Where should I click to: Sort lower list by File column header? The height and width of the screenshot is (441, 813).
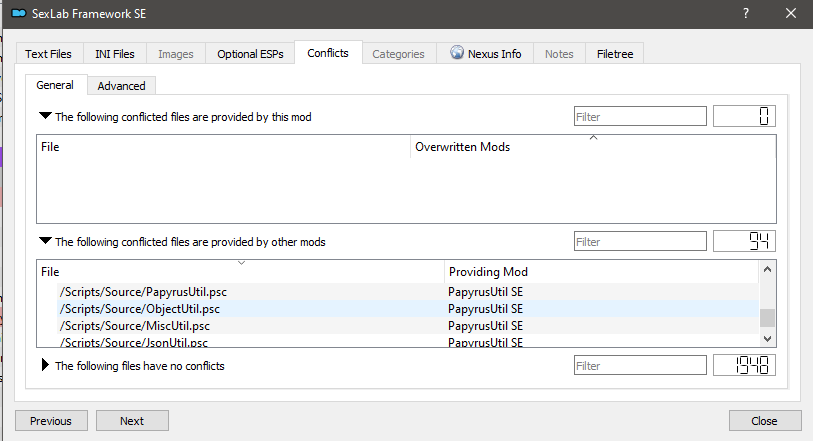[241, 272]
